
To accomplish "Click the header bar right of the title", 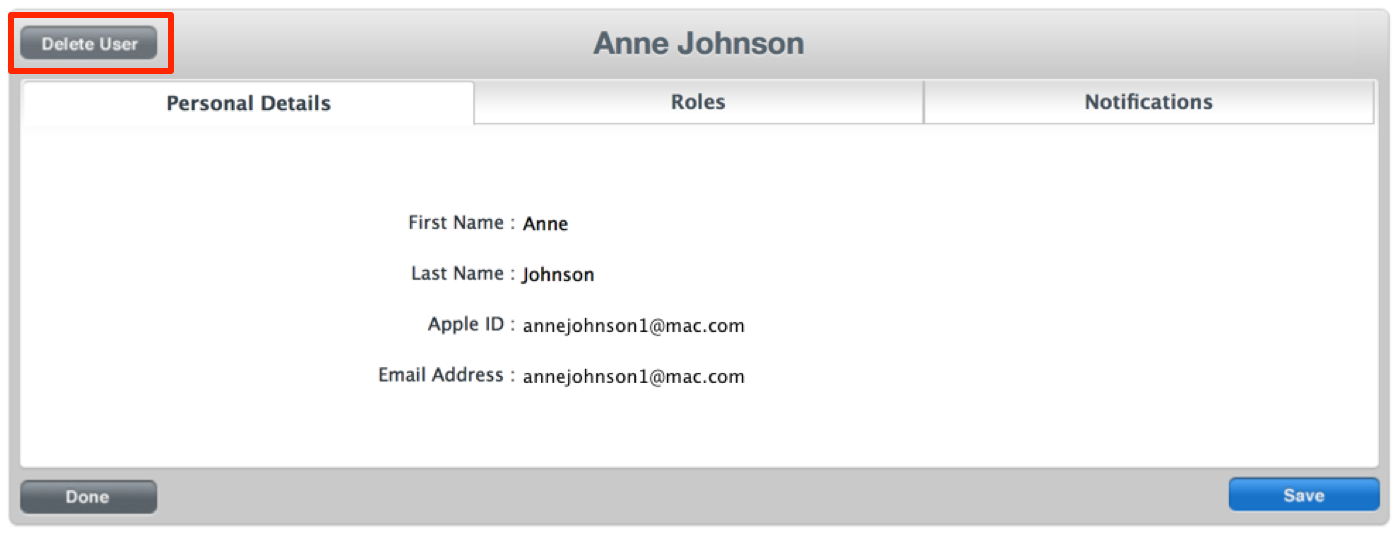I will [x=1100, y=44].
